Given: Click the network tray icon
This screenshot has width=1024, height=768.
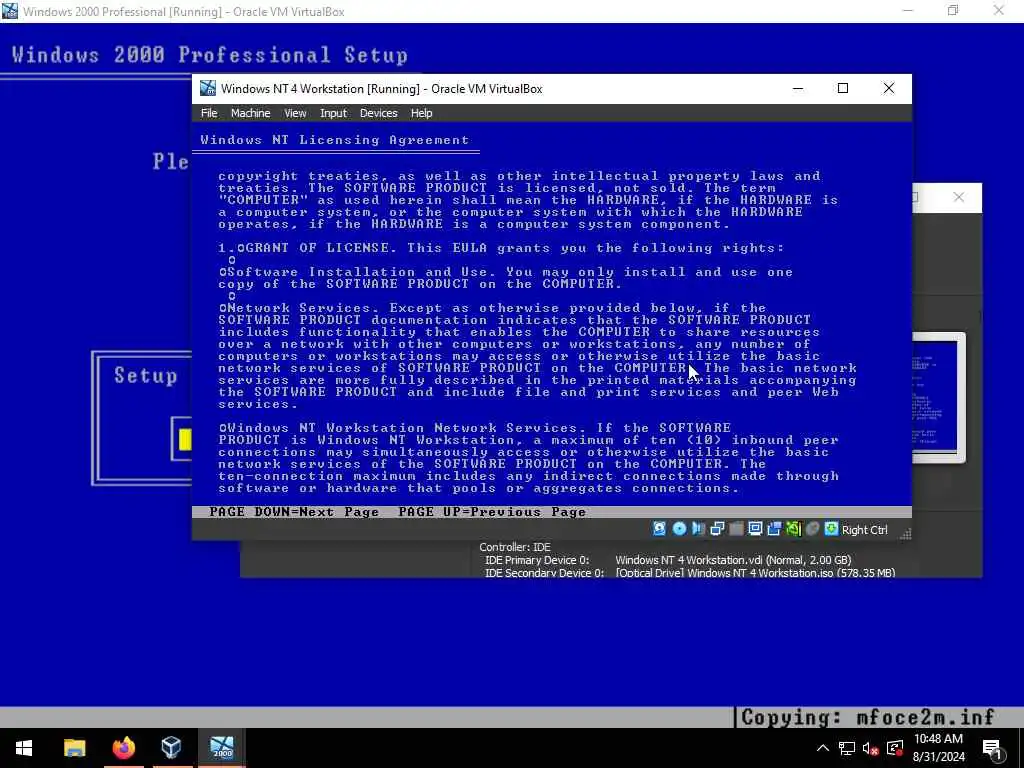Looking at the screenshot, I should tap(847, 748).
